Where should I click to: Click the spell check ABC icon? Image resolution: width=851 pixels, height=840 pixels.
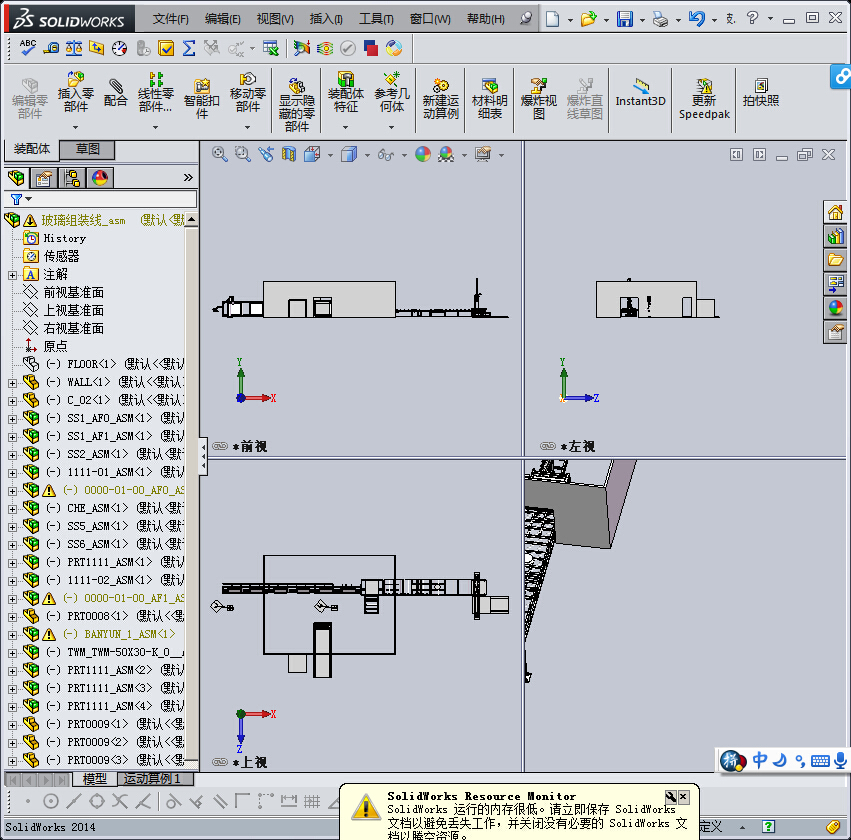pos(27,48)
